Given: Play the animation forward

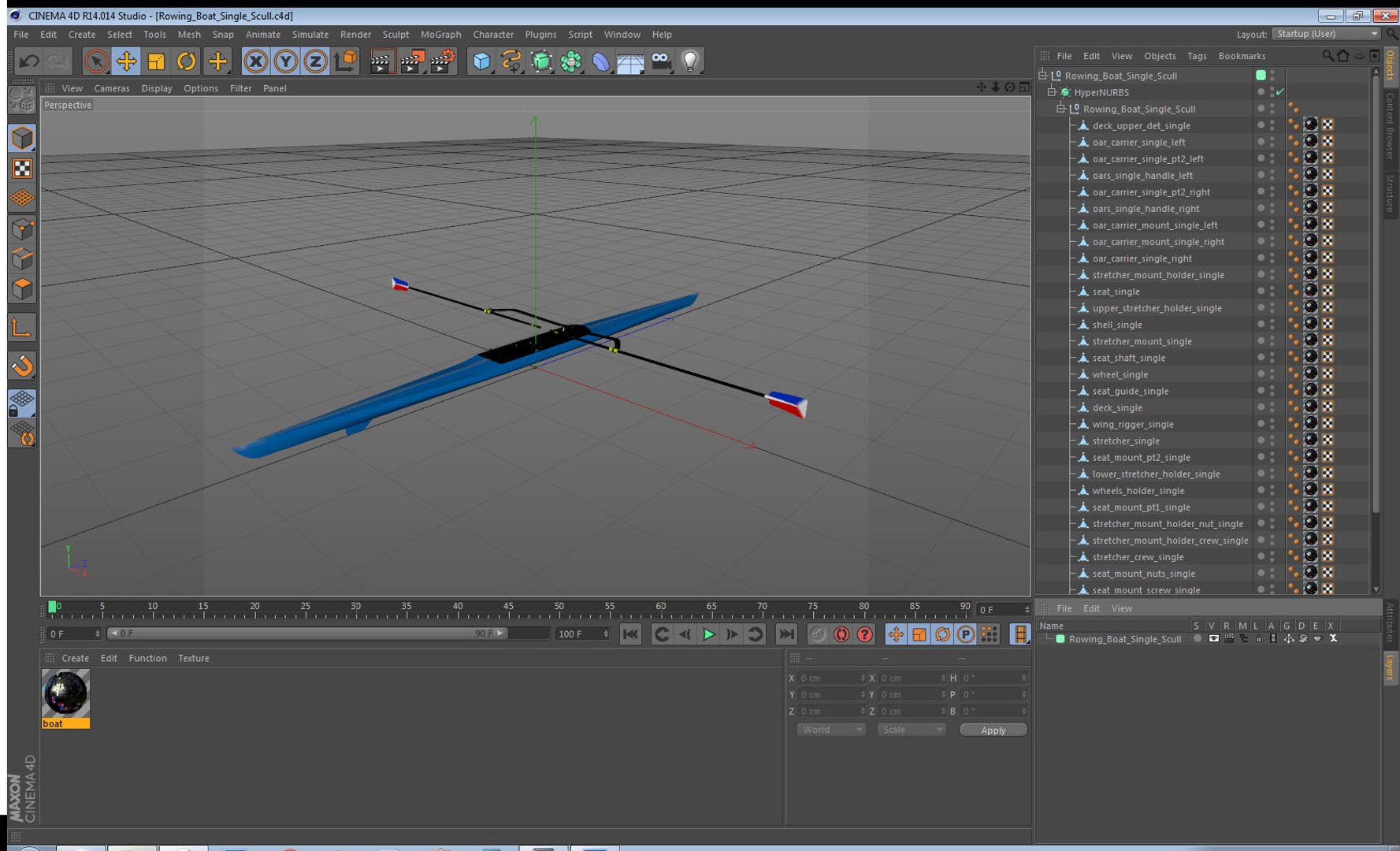Looking at the screenshot, I should 708,634.
